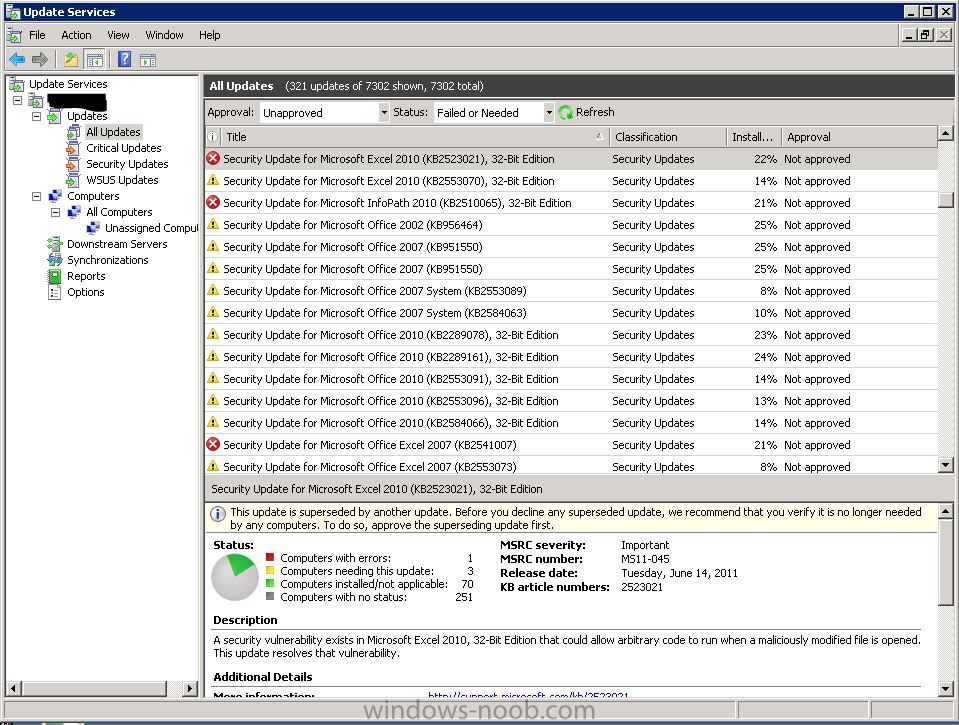Click the tree pane scroll left arrow
The width and height of the screenshot is (959, 725).
point(13,688)
